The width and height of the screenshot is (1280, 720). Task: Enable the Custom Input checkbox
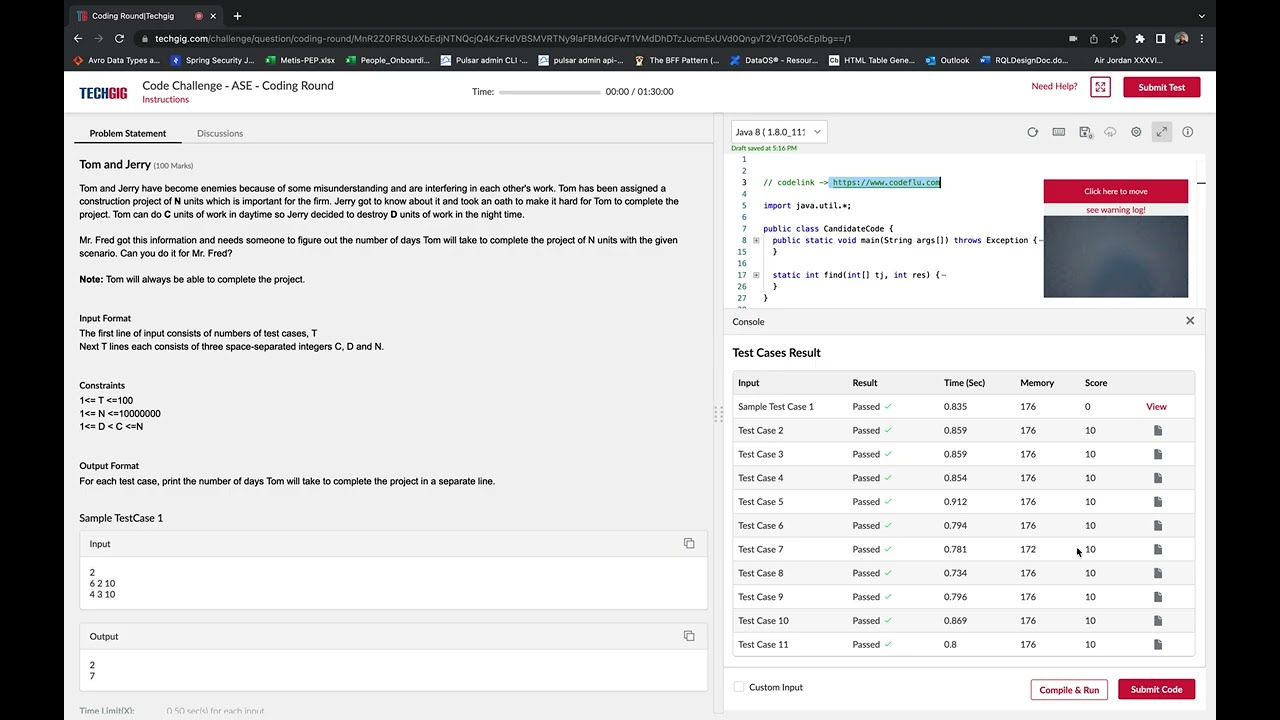pos(739,687)
